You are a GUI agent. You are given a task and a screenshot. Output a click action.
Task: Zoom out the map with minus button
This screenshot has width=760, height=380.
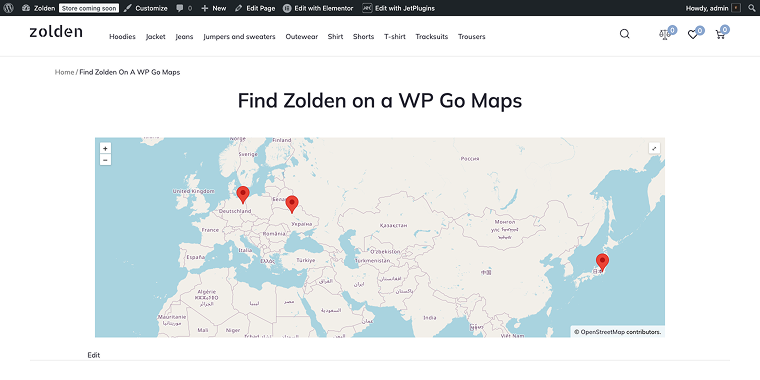coord(105,160)
